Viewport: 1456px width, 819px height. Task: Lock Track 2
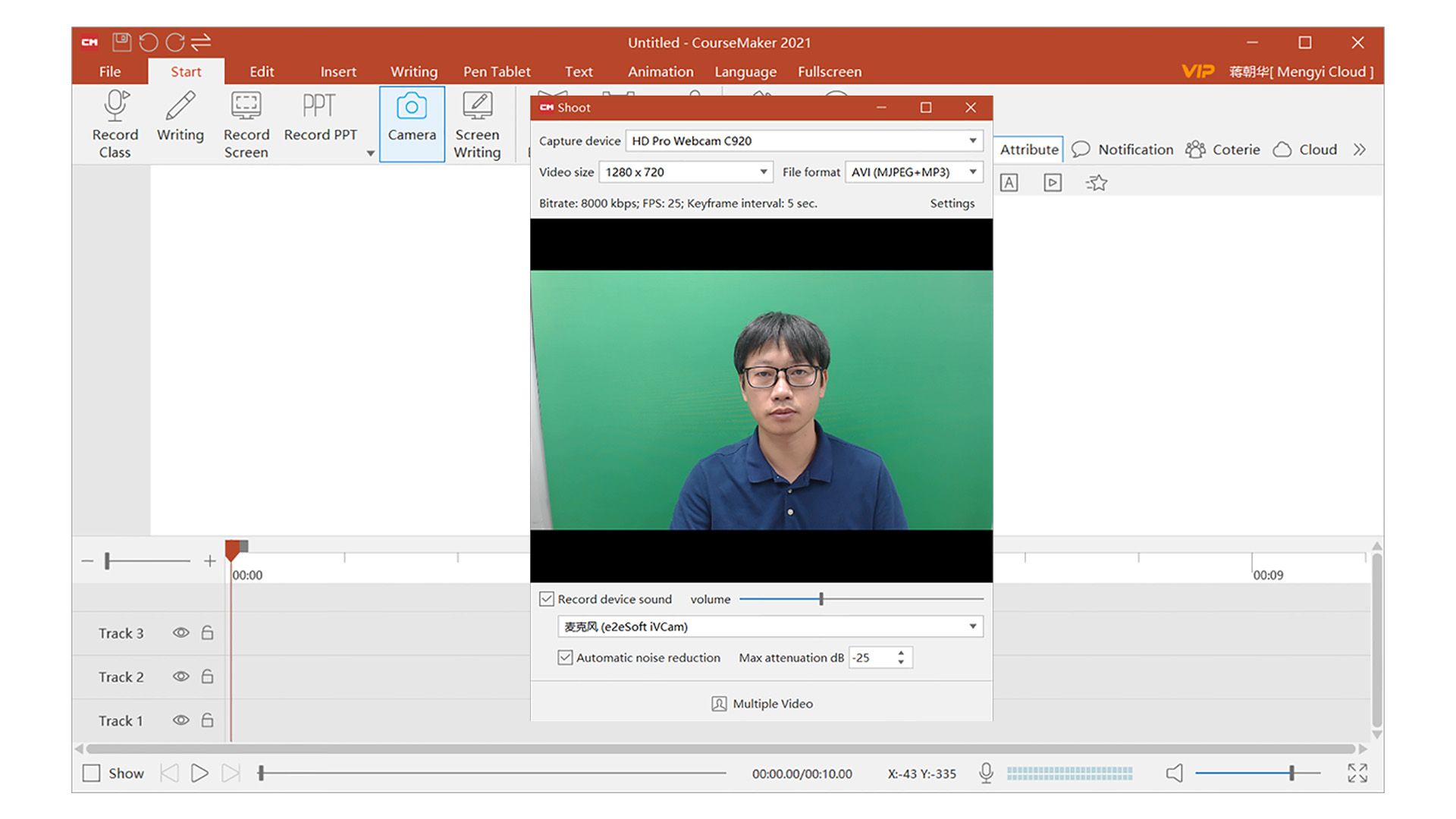pyautogui.click(x=207, y=676)
